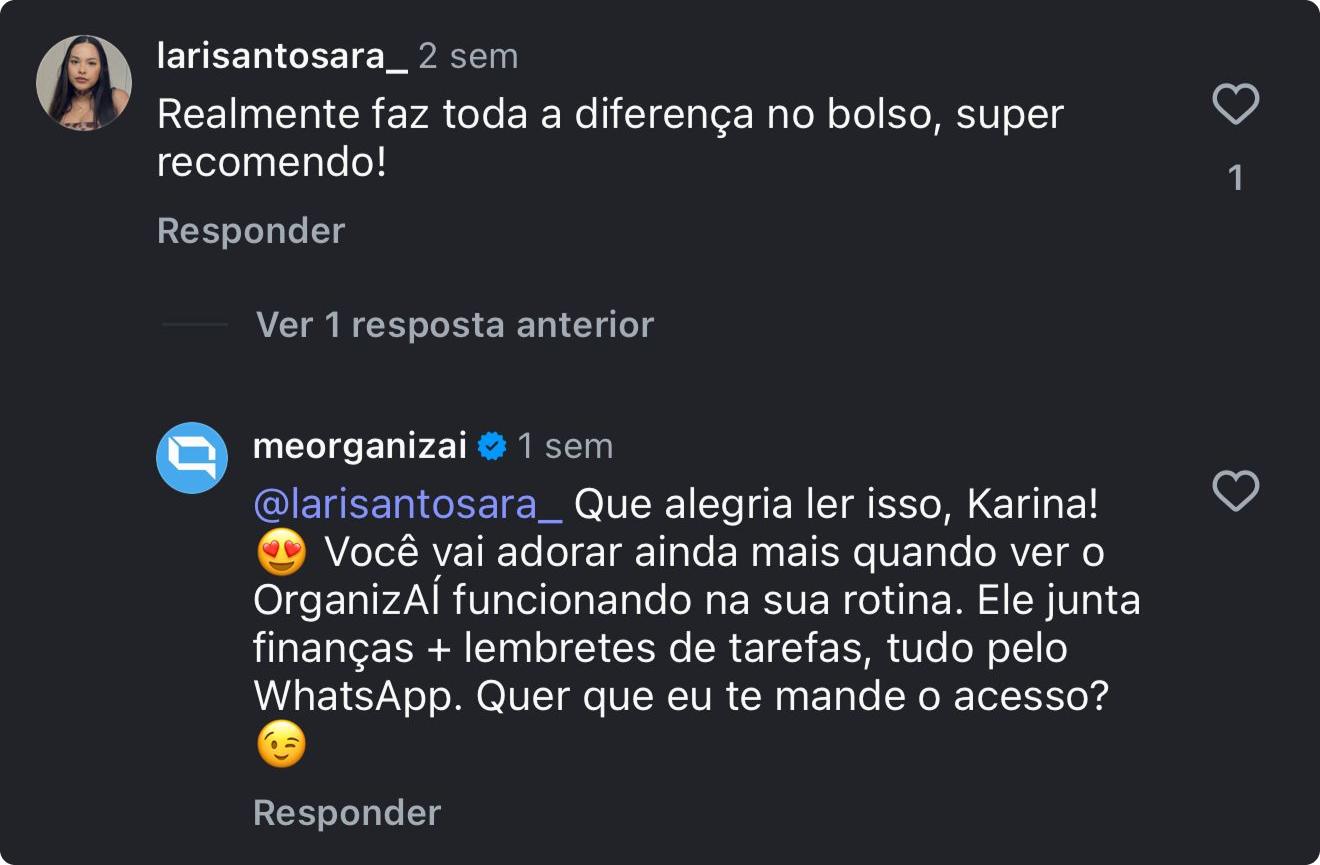Open larisantosara_ profile photo
This screenshot has height=865, width=1320.
click(84, 83)
